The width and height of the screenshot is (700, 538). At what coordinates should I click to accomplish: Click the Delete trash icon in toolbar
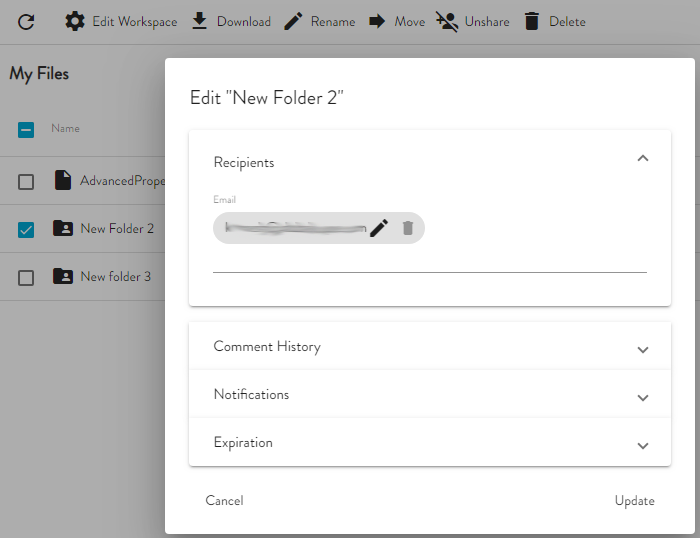(532, 21)
